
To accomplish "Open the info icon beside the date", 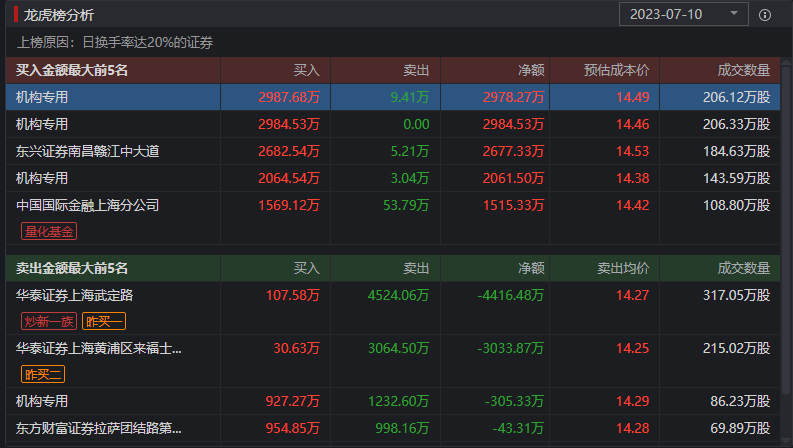I will pos(765,15).
